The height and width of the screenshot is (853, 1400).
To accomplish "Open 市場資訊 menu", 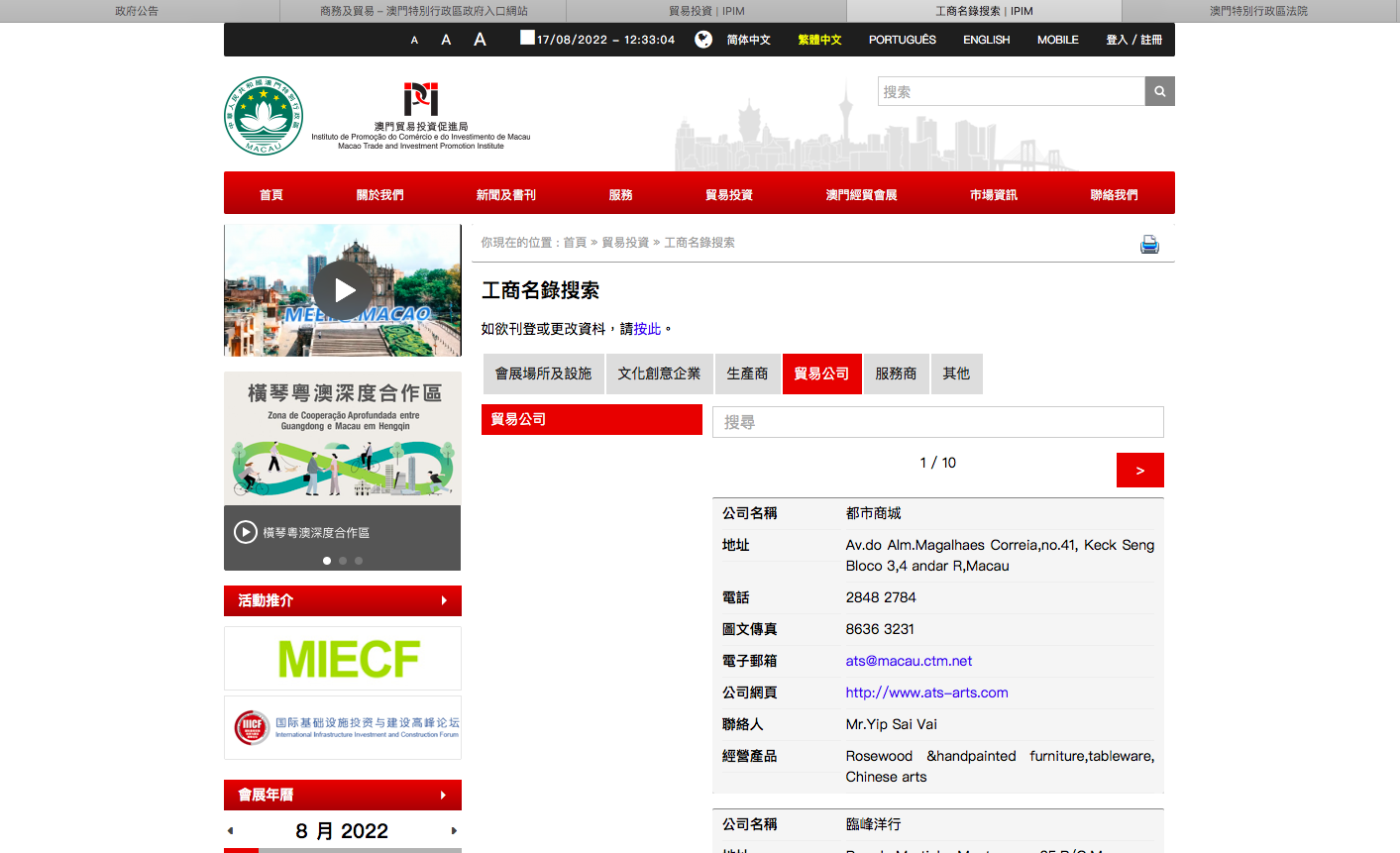I will (994, 194).
